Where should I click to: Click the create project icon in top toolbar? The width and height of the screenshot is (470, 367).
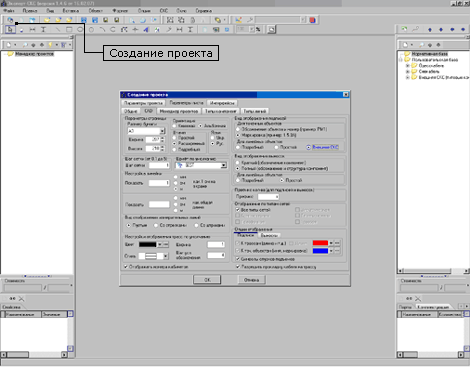click(10, 20)
